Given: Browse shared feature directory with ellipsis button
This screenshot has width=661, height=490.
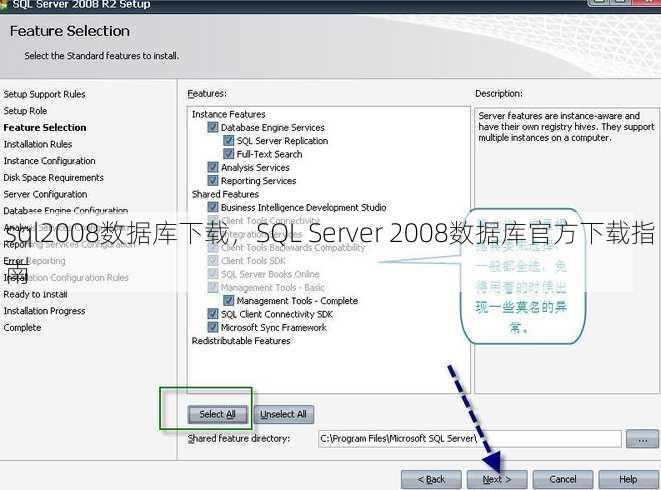Looking at the screenshot, I should (642, 439).
